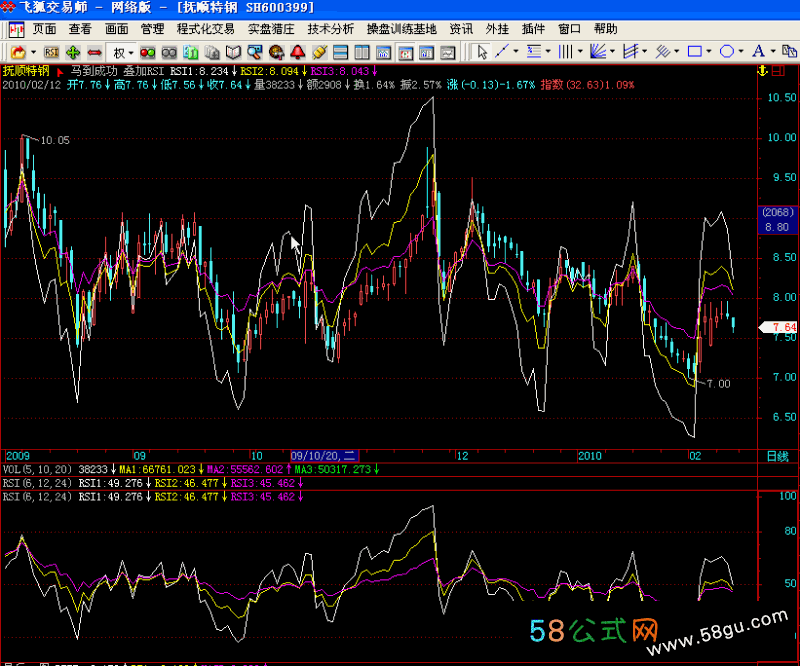Click the gray stacked documents icon

click(x=212, y=52)
